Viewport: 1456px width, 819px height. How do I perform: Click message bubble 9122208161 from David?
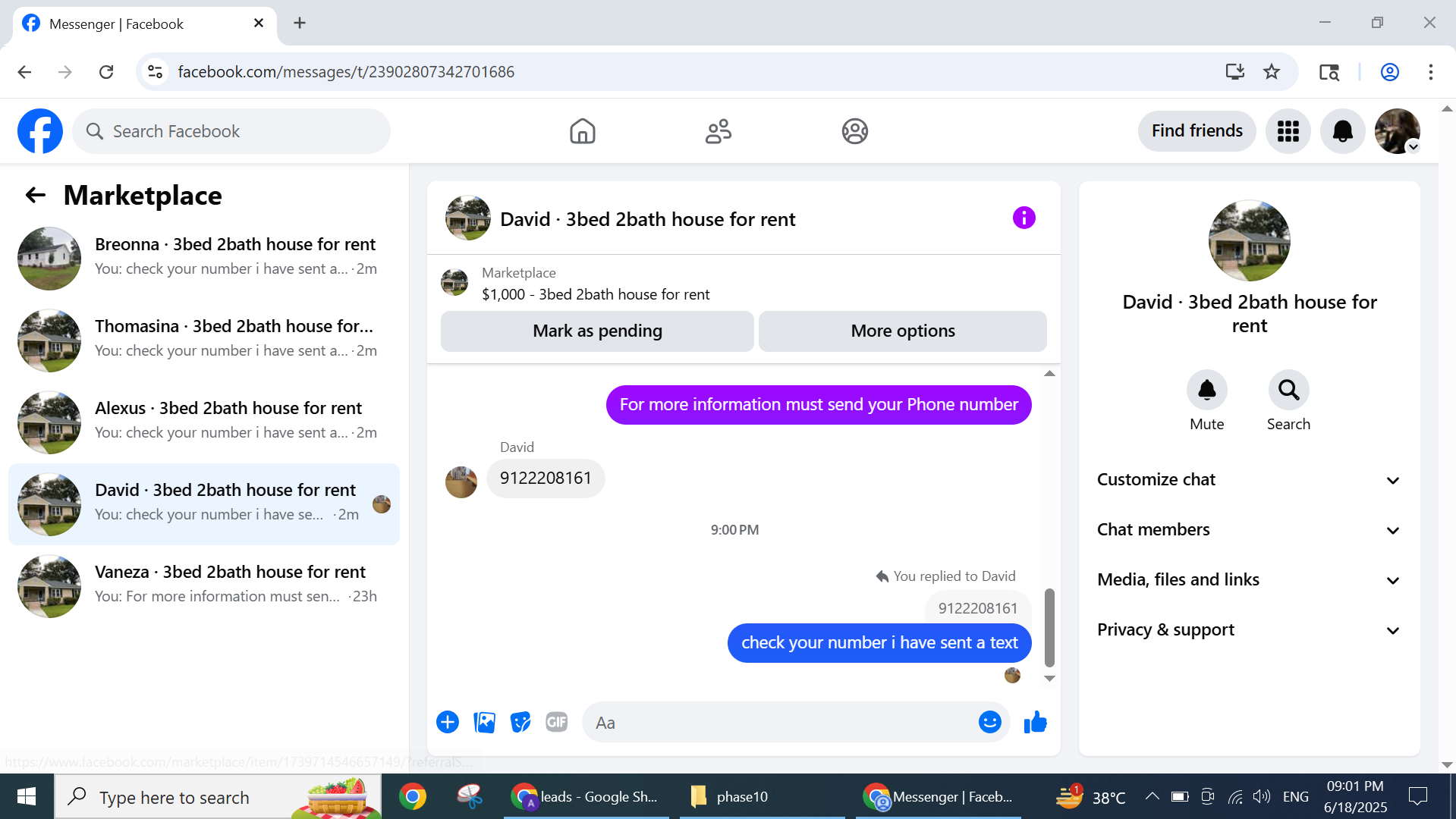[546, 479]
